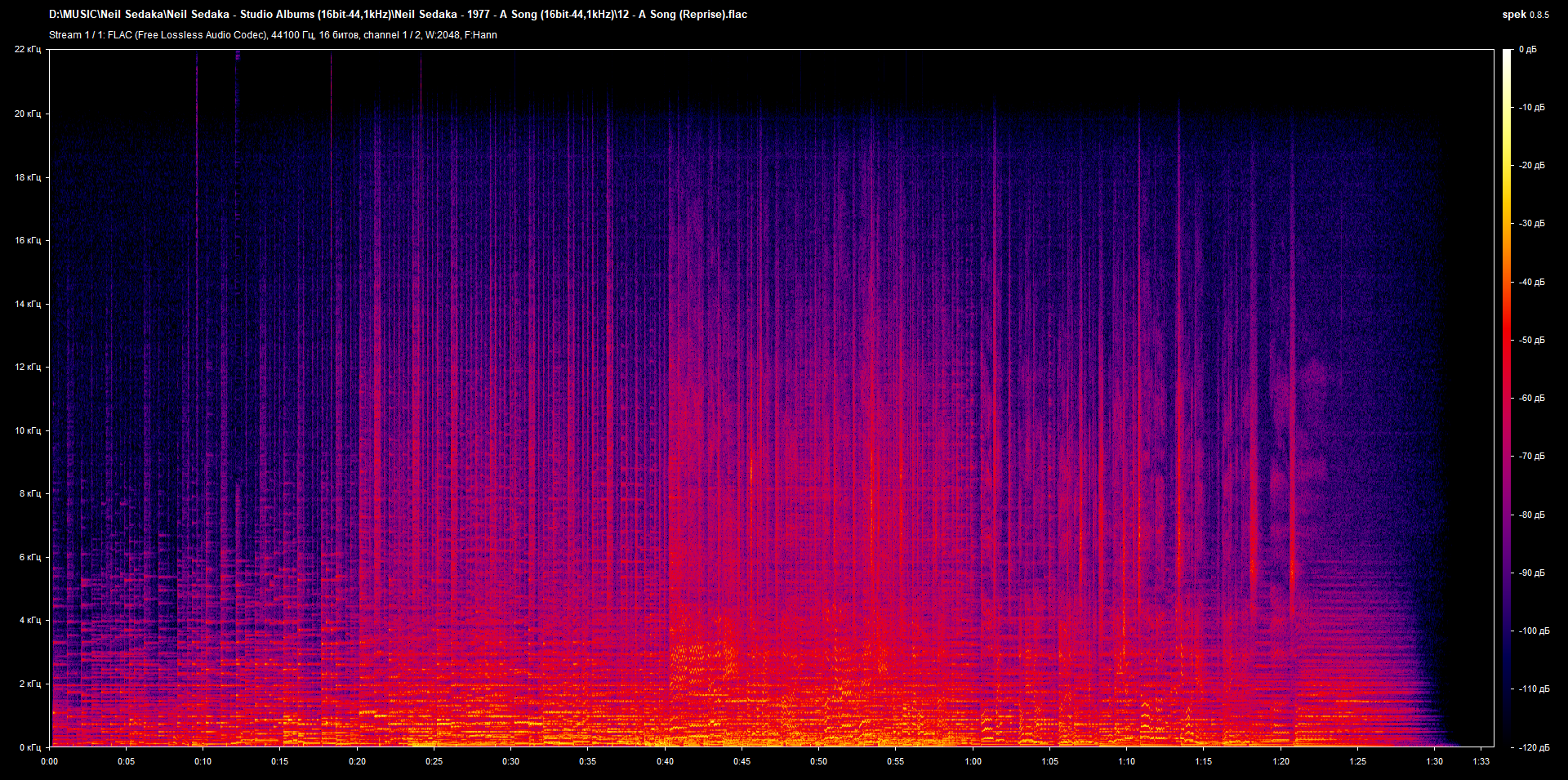Click the dB color gradient scale bar
This screenshot has height=780, width=1568.
(x=1507, y=398)
